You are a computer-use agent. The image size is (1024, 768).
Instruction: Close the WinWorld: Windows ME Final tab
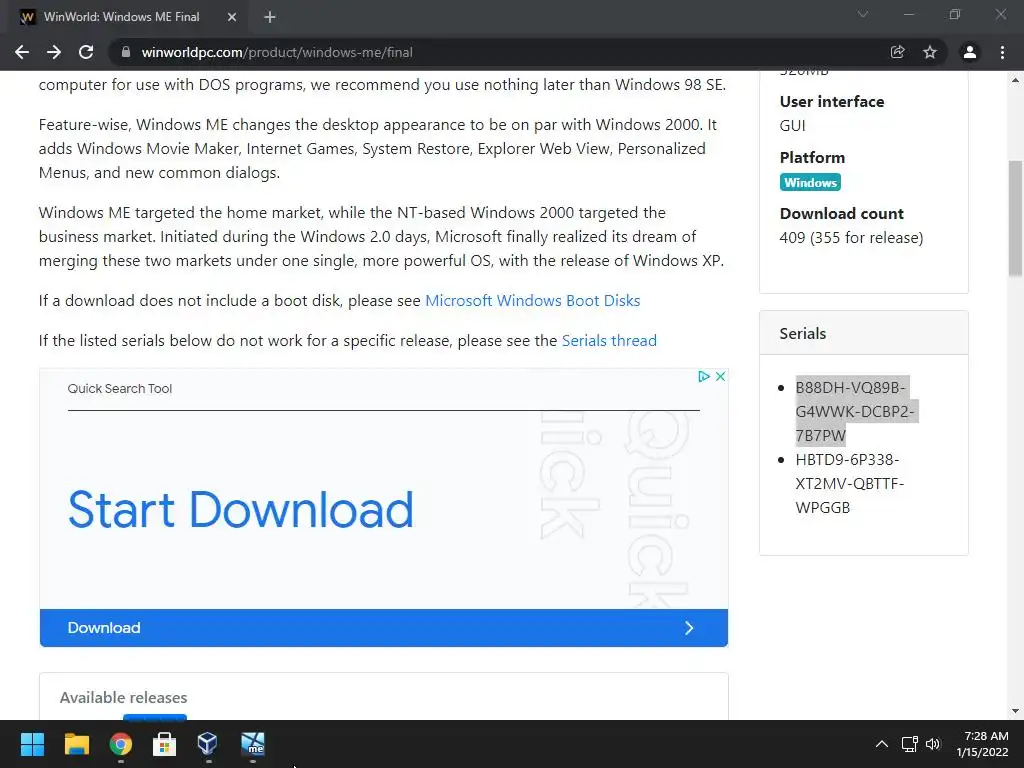pos(232,17)
